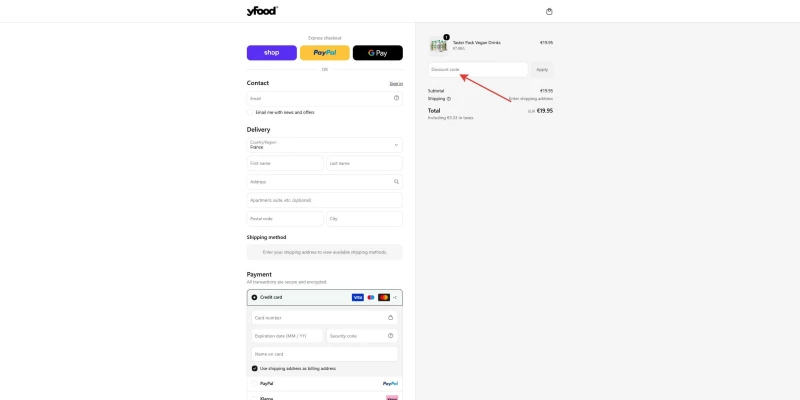This screenshot has width=800, height=400.
Task: Select the PayPal payment radio option
Action: pos(255,383)
